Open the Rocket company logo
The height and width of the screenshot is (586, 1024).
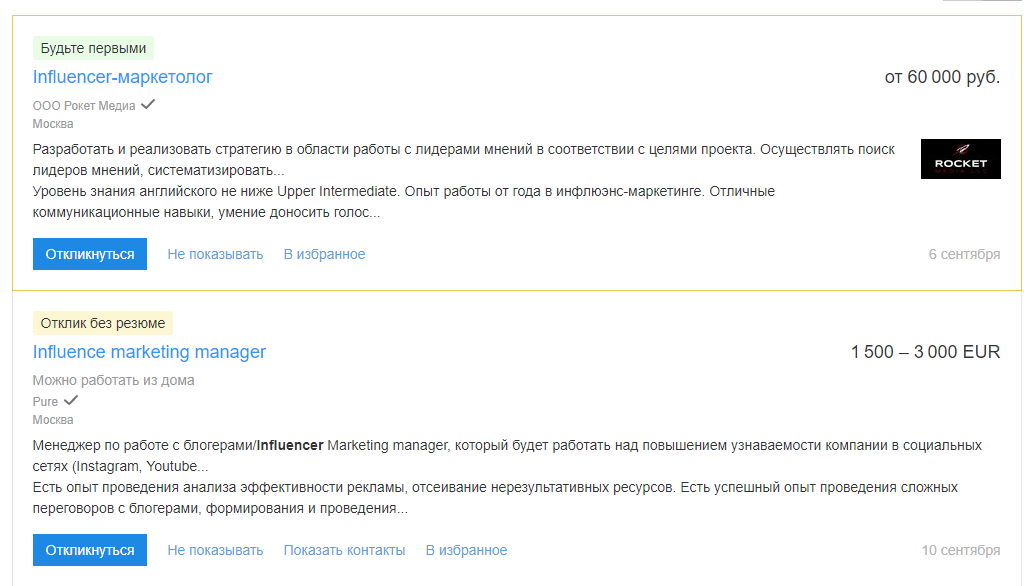pyautogui.click(x=961, y=159)
